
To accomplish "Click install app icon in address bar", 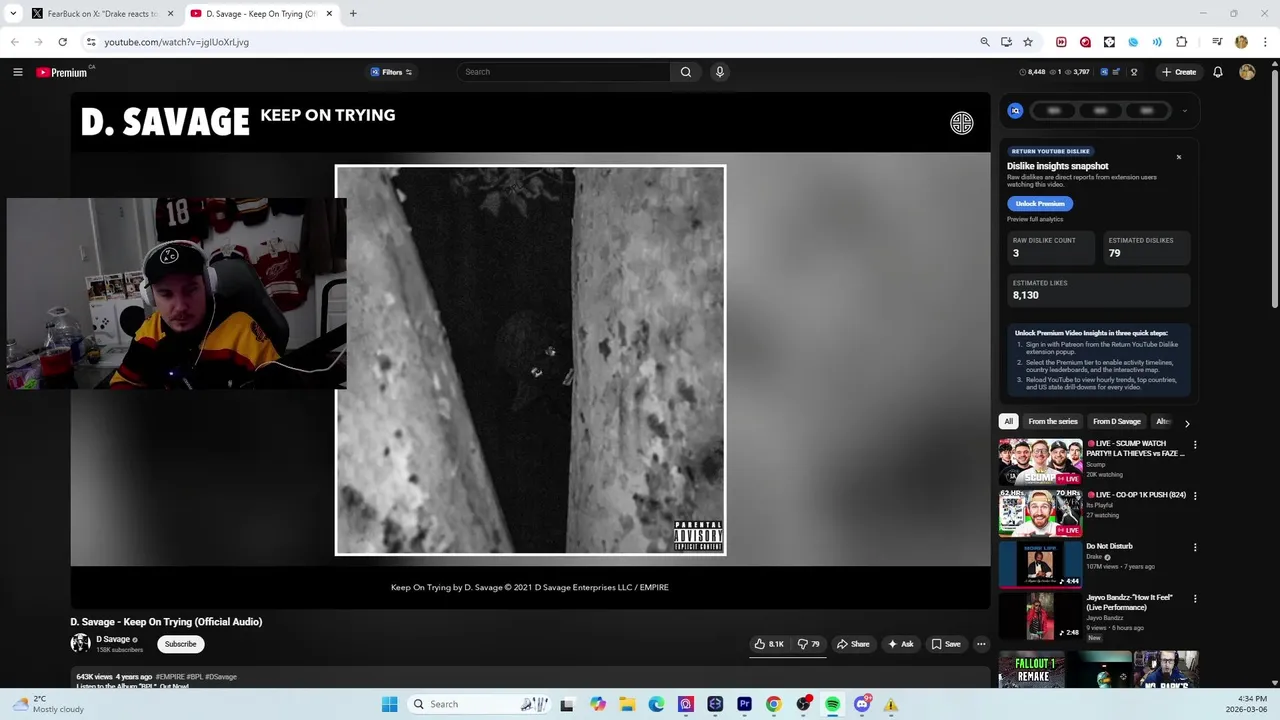I will [1006, 42].
